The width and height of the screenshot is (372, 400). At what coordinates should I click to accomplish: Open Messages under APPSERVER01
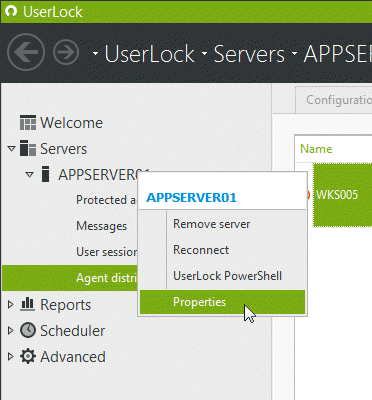[102, 226]
